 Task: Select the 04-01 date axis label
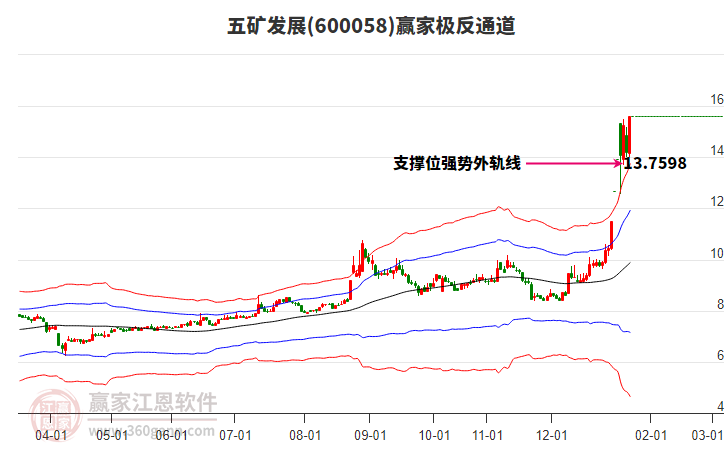(x=51, y=435)
